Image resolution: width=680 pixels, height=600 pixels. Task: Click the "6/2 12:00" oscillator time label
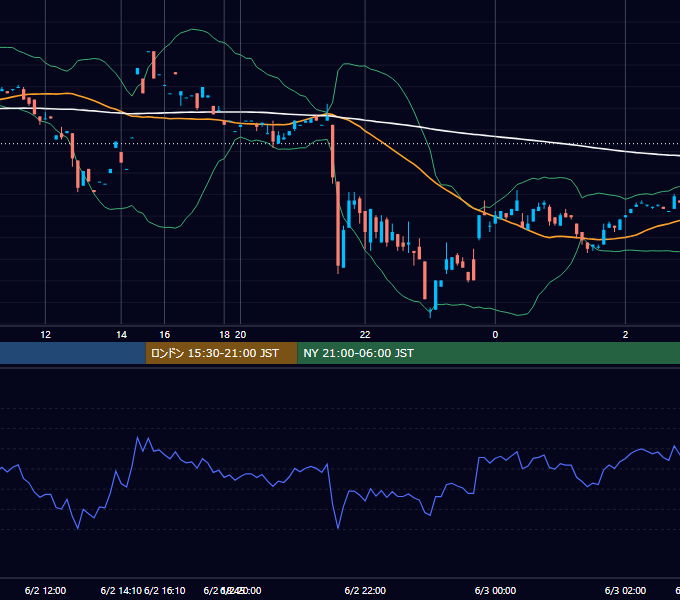46,590
